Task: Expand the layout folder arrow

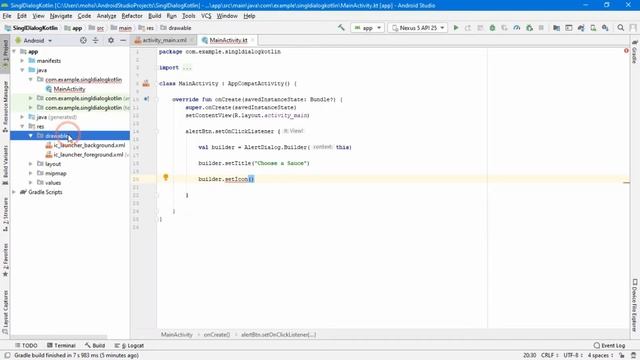Action: [x=31, y=164]
